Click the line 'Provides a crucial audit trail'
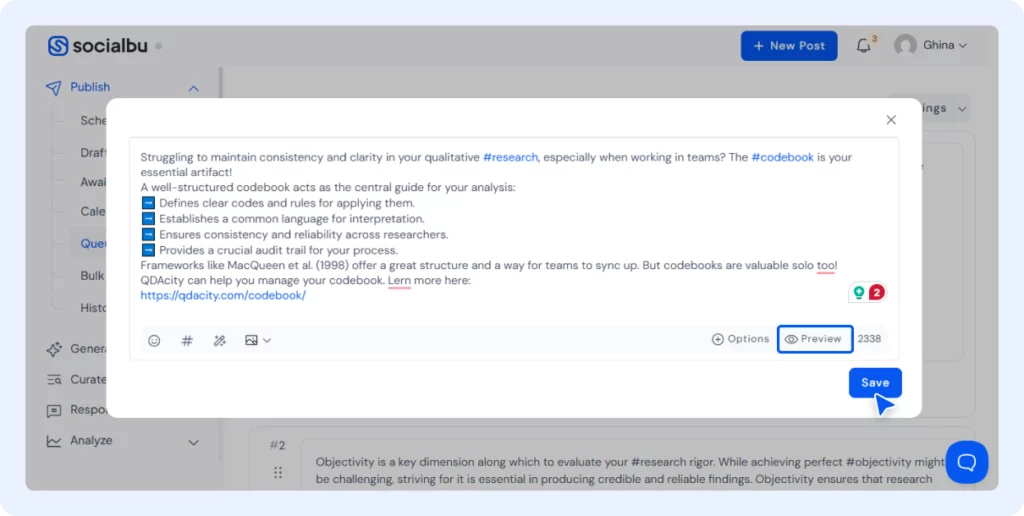Screen dimensions: 1024x516 pos(278,250)
